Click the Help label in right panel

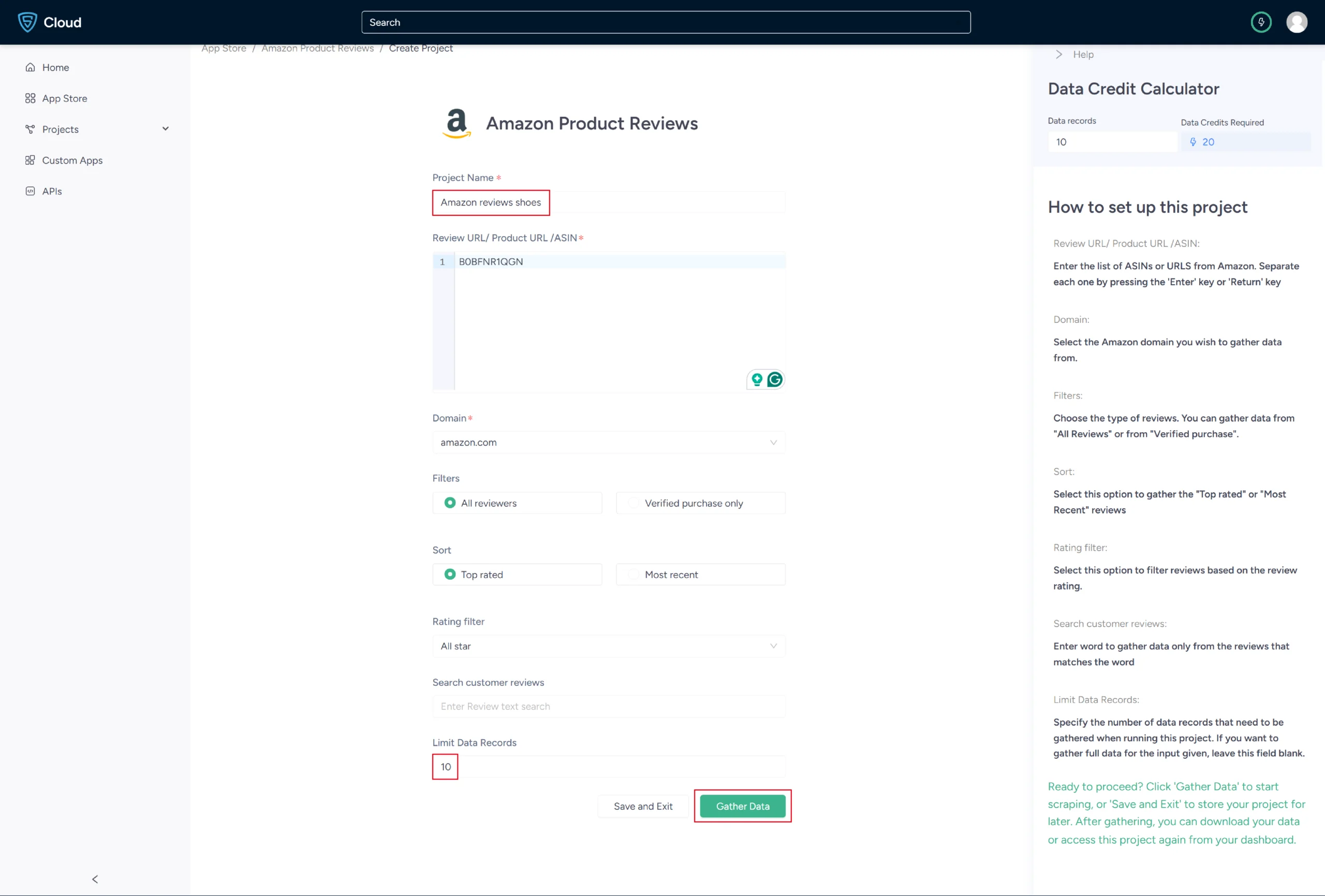point(1083,54)
